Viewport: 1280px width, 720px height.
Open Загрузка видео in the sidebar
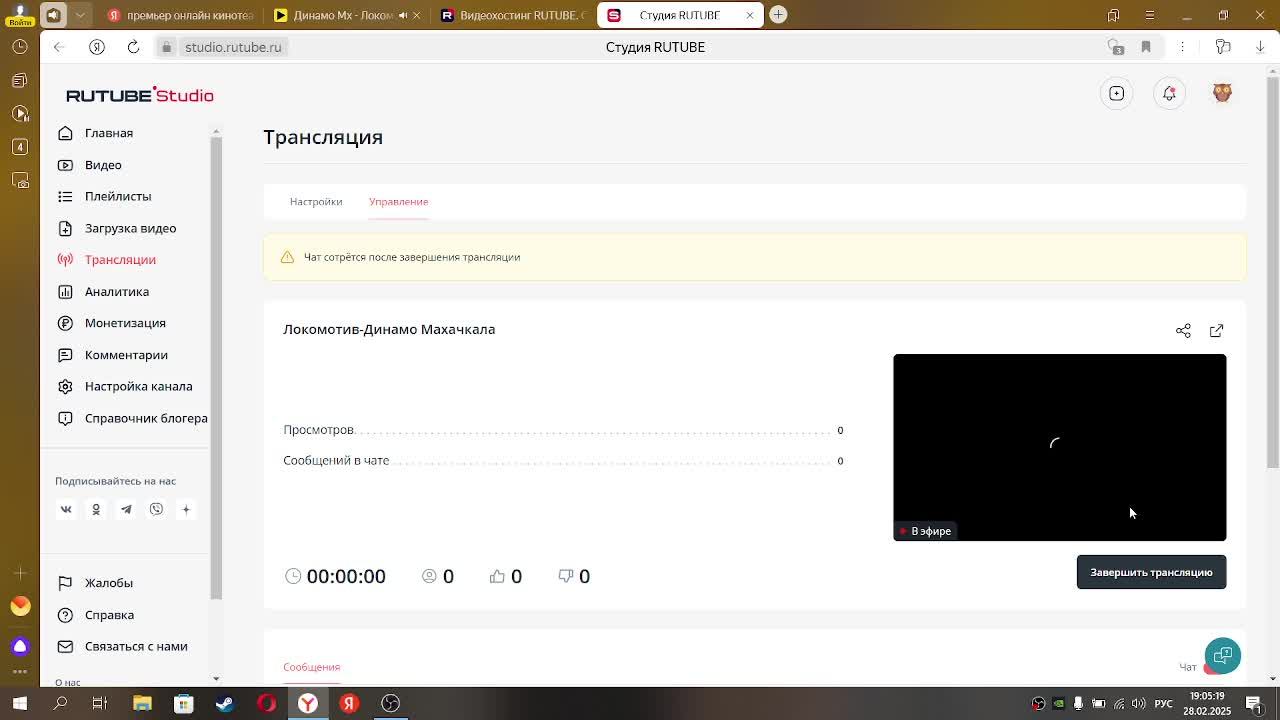[x=130, y=228]
